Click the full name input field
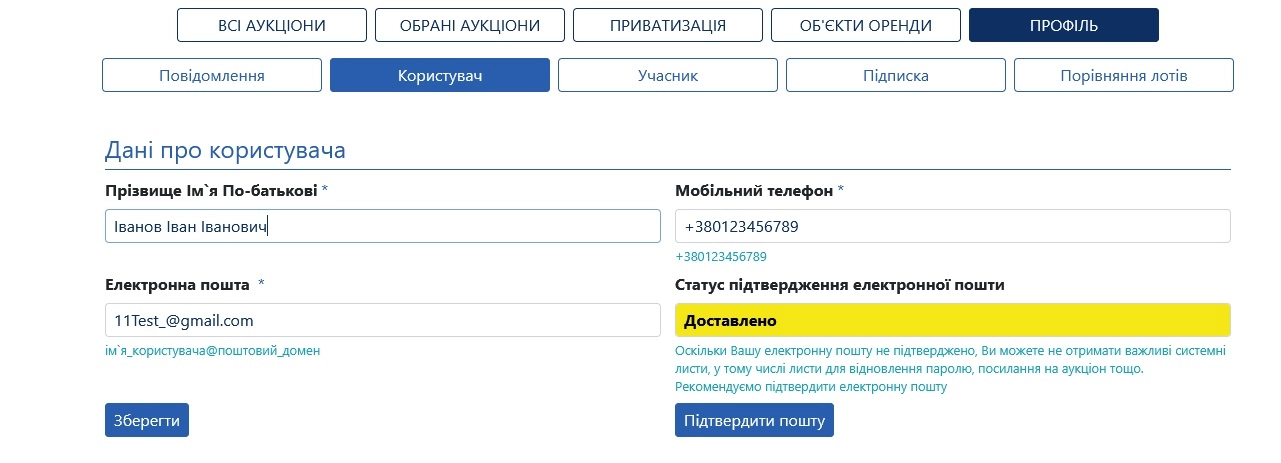 383,226
